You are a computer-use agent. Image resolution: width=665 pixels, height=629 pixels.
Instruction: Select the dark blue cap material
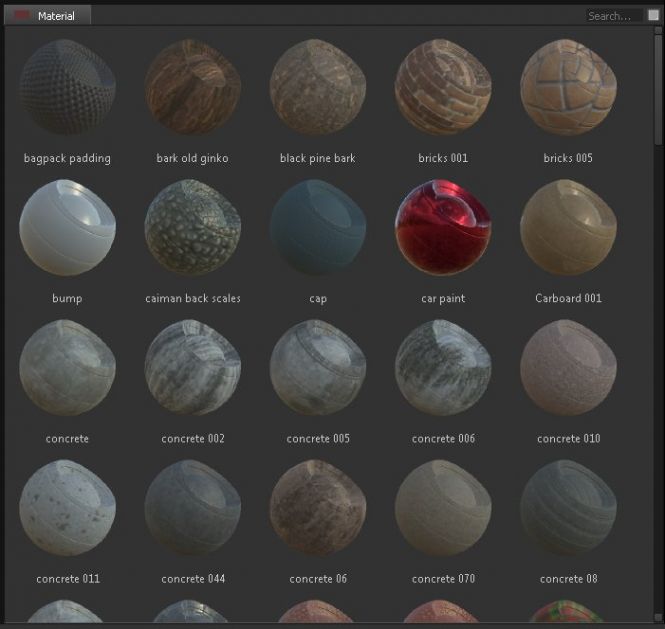[318, 227]
